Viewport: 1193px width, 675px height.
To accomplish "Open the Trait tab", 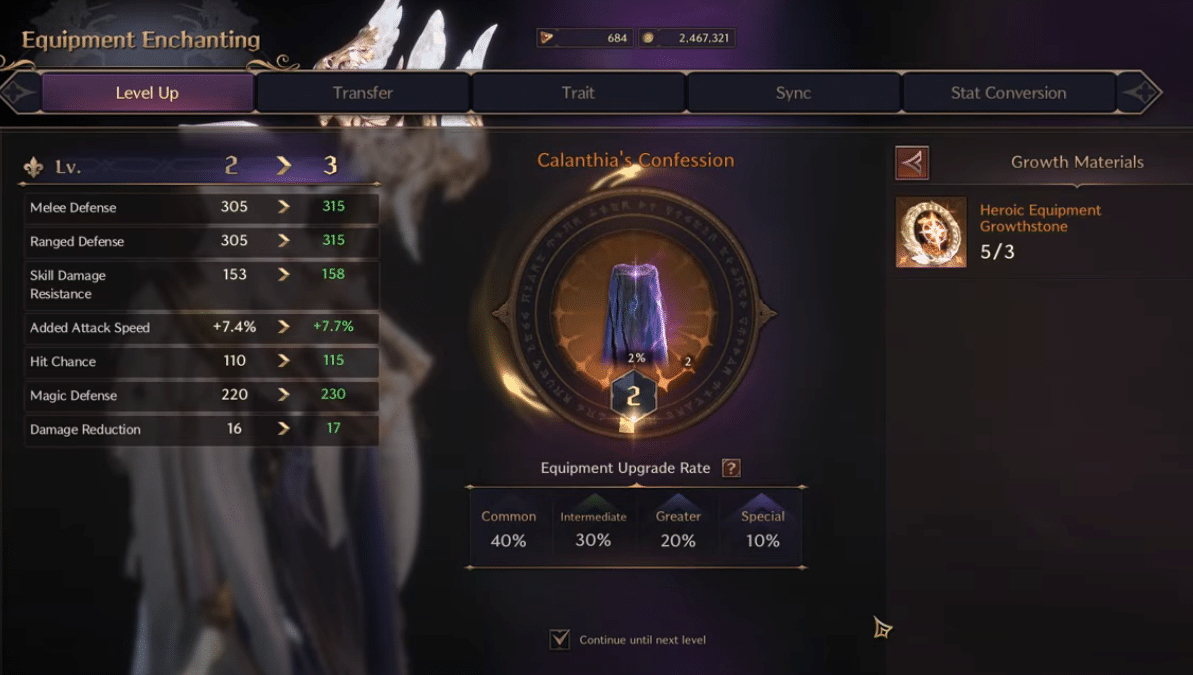I will click(x=578, y=93).
